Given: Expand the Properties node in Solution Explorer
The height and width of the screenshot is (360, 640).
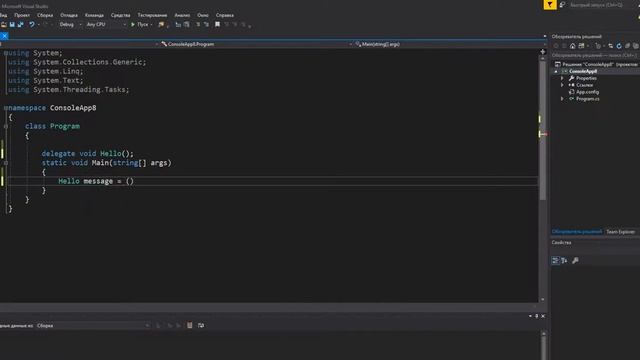Looking at the screenshot, I should (x=562, y=78).
